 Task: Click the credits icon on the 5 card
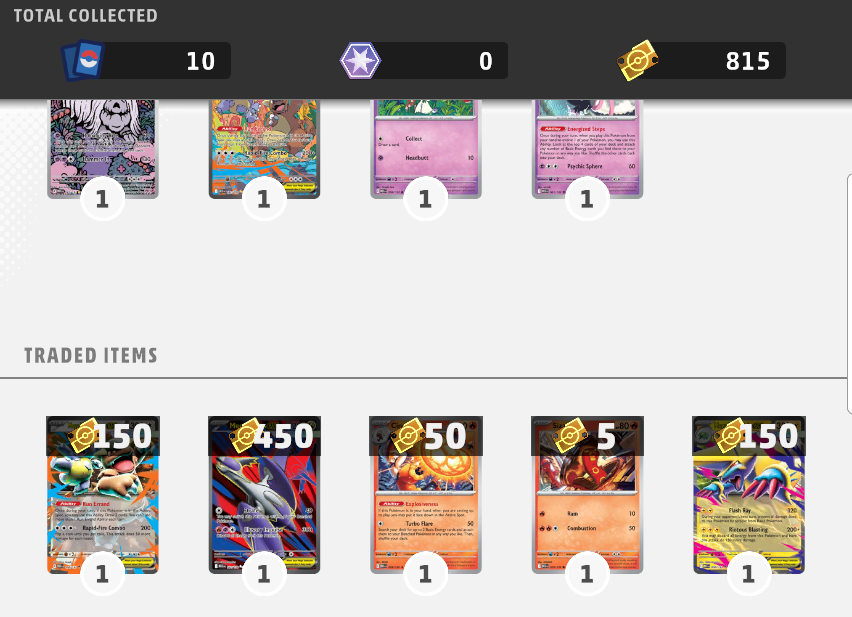[571, 436]
